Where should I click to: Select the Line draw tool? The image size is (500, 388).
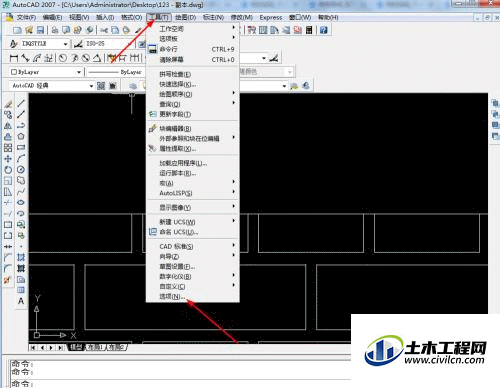[x=21, y=103]
